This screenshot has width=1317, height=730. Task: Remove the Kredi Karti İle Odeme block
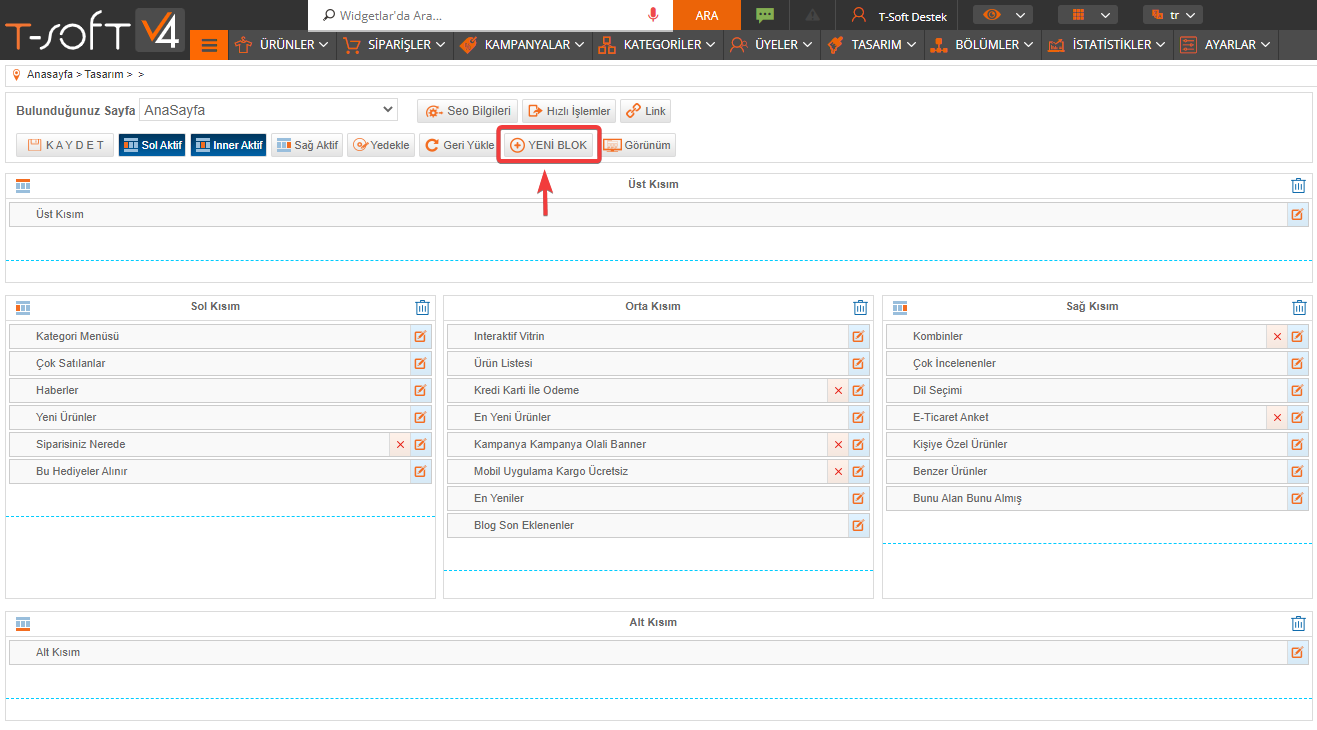point(838,391)
